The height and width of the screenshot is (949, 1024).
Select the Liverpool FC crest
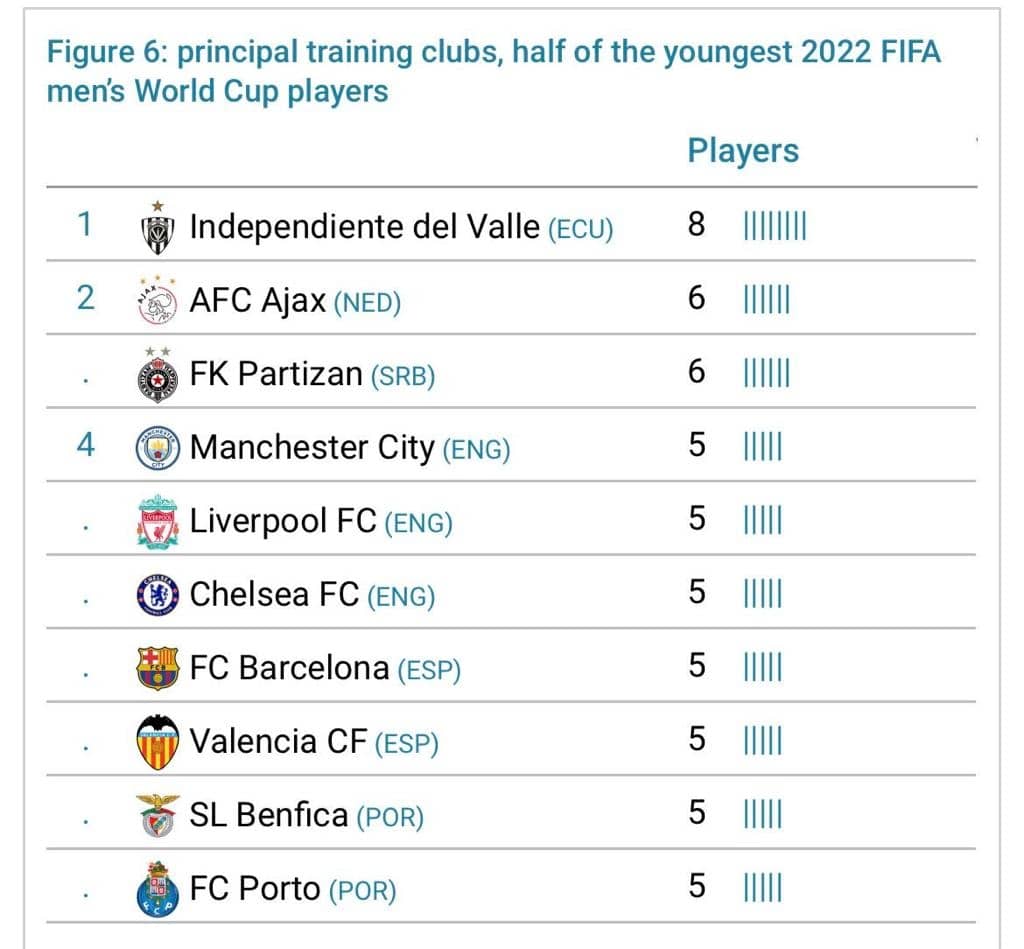coord(157,521)
